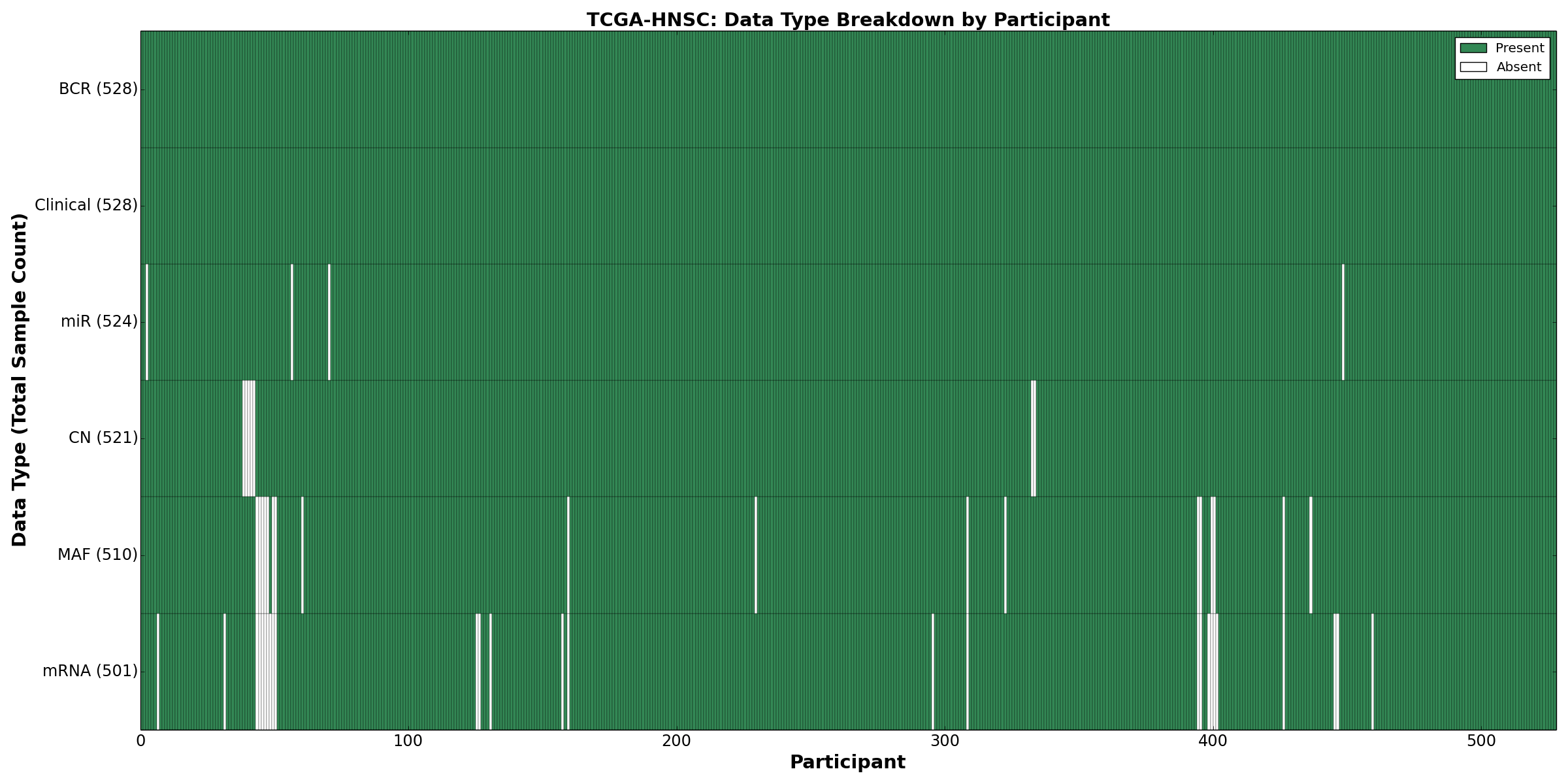Click the green Present legend swatch
The width and height of the screenshot is (1568, 784).
click(1473, 48)
